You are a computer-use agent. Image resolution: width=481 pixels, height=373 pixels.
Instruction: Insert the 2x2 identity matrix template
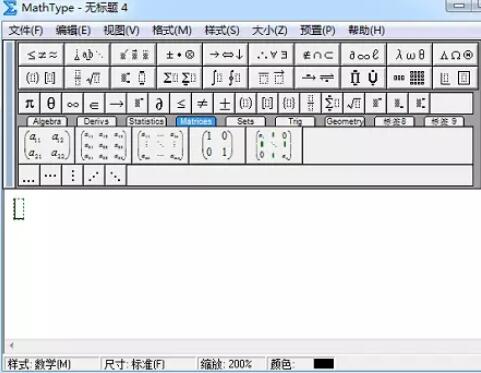point(217,146)
